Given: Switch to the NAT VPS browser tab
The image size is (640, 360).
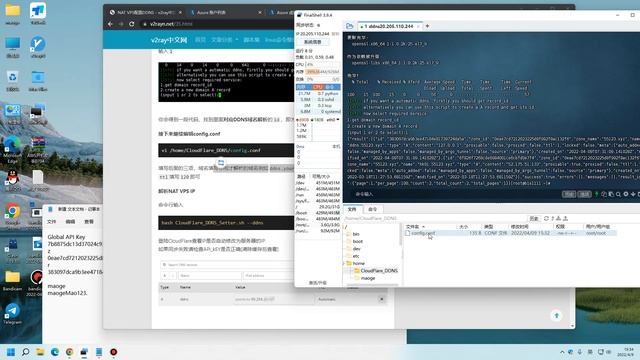Looking at the screenshot, I should point(145,13).
